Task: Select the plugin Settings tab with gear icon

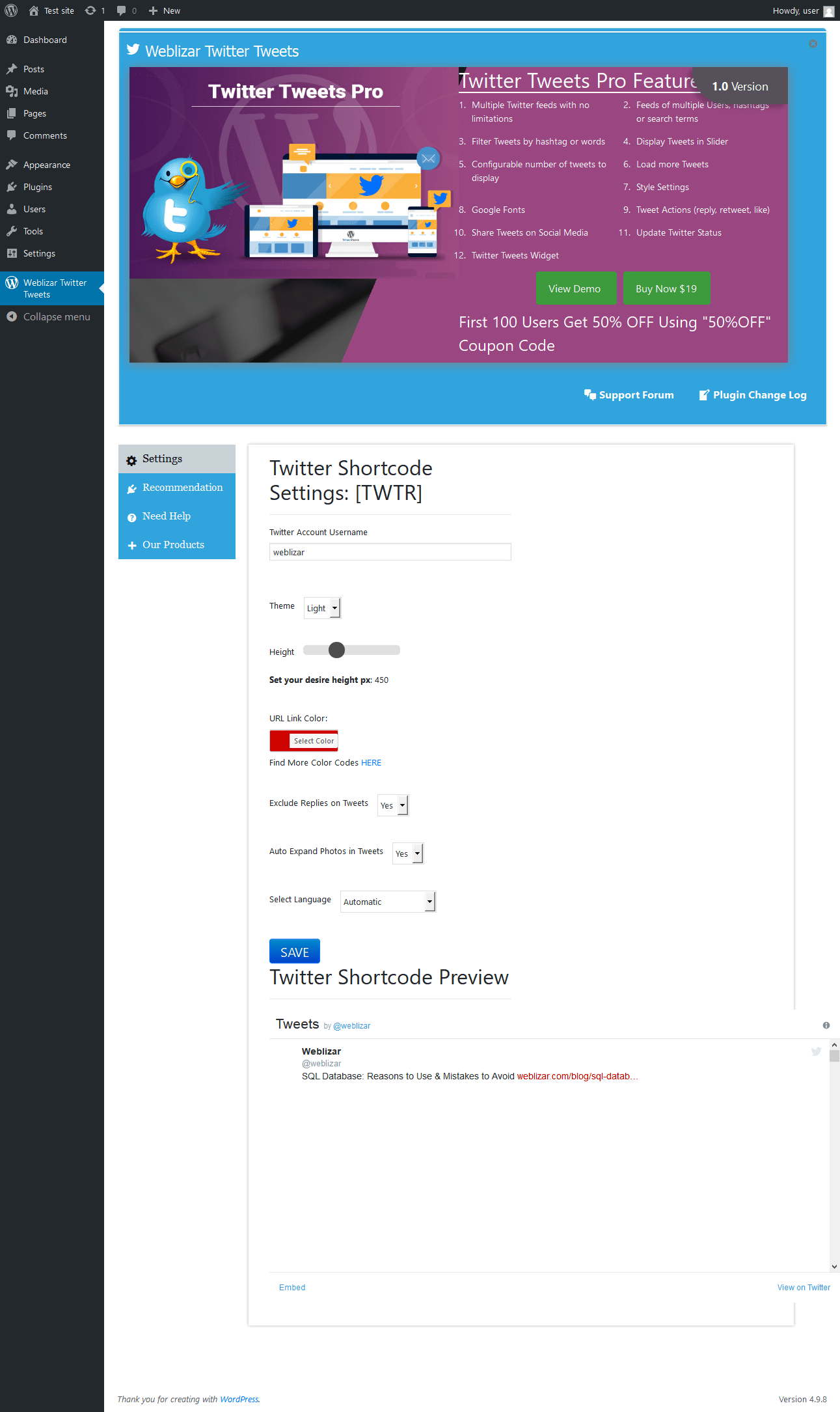Action: (177, 459)
